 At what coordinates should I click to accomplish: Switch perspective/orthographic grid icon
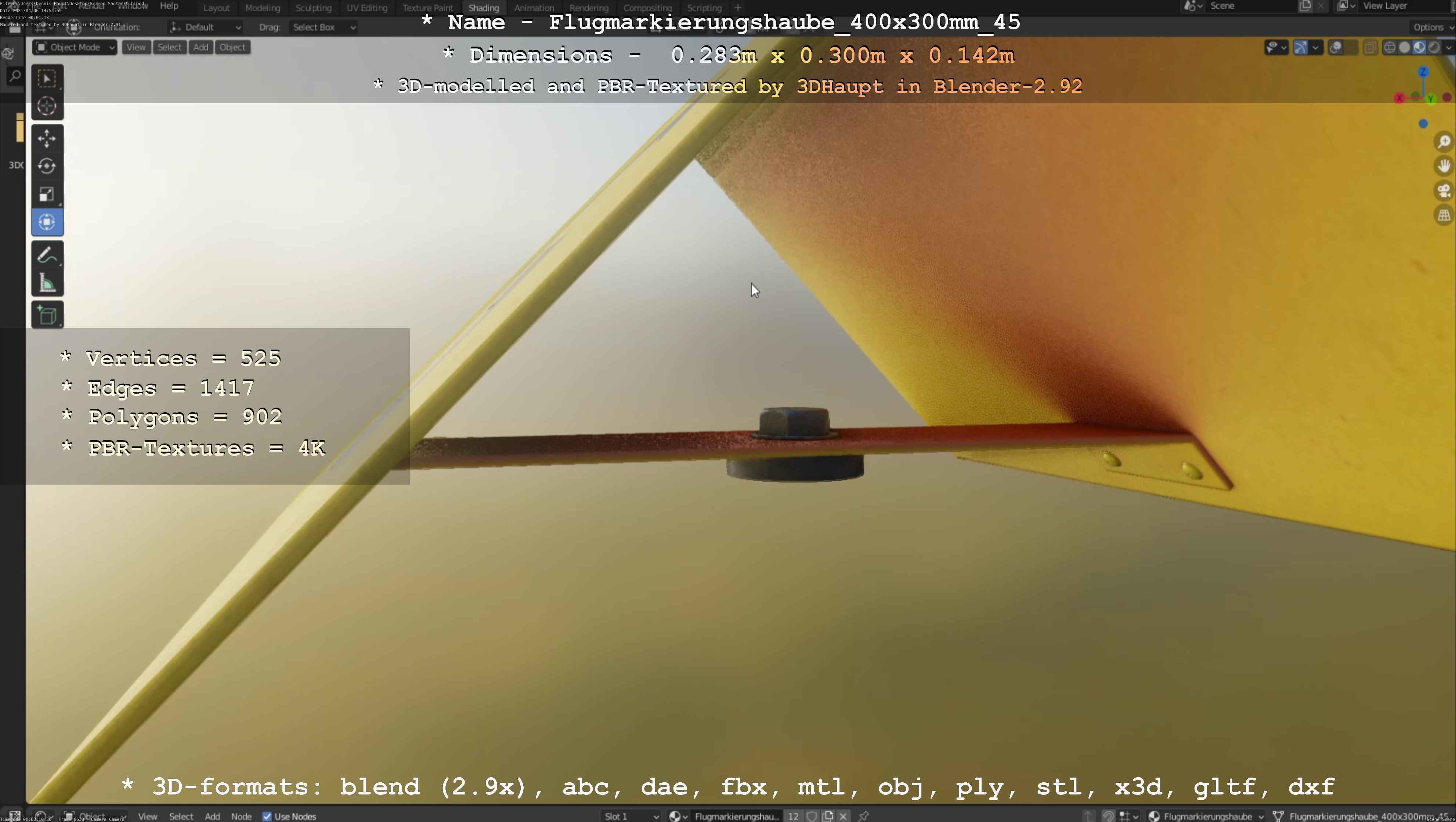coord(1444,215)
